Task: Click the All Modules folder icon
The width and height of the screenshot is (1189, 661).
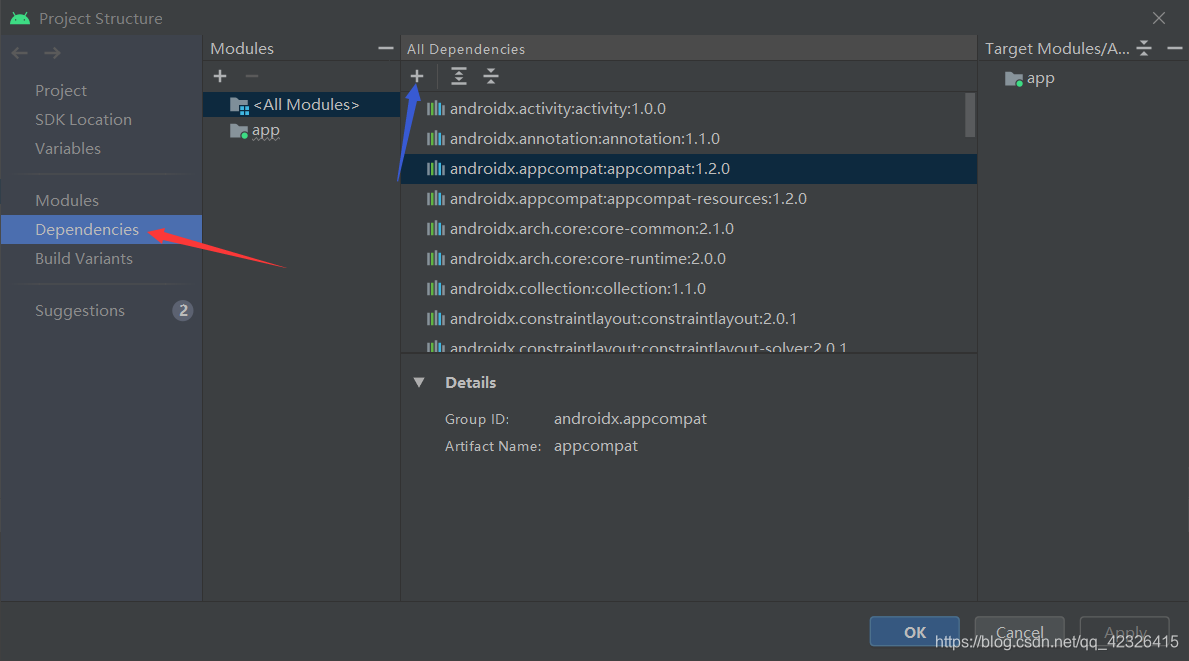Action: [x=240, y=105]
